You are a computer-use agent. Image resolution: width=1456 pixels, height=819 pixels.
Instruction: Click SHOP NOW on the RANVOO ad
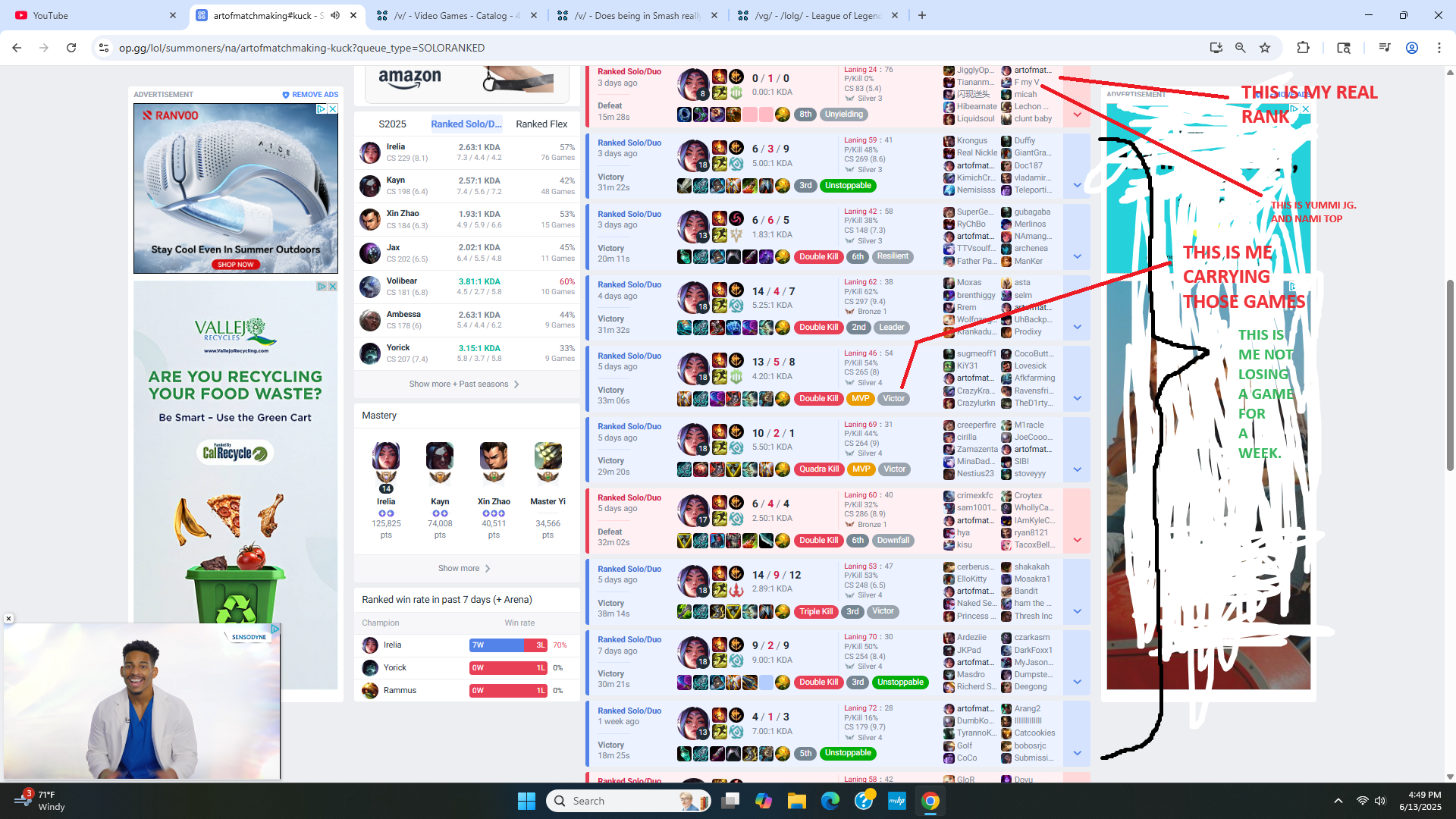[x=236, y=265]
